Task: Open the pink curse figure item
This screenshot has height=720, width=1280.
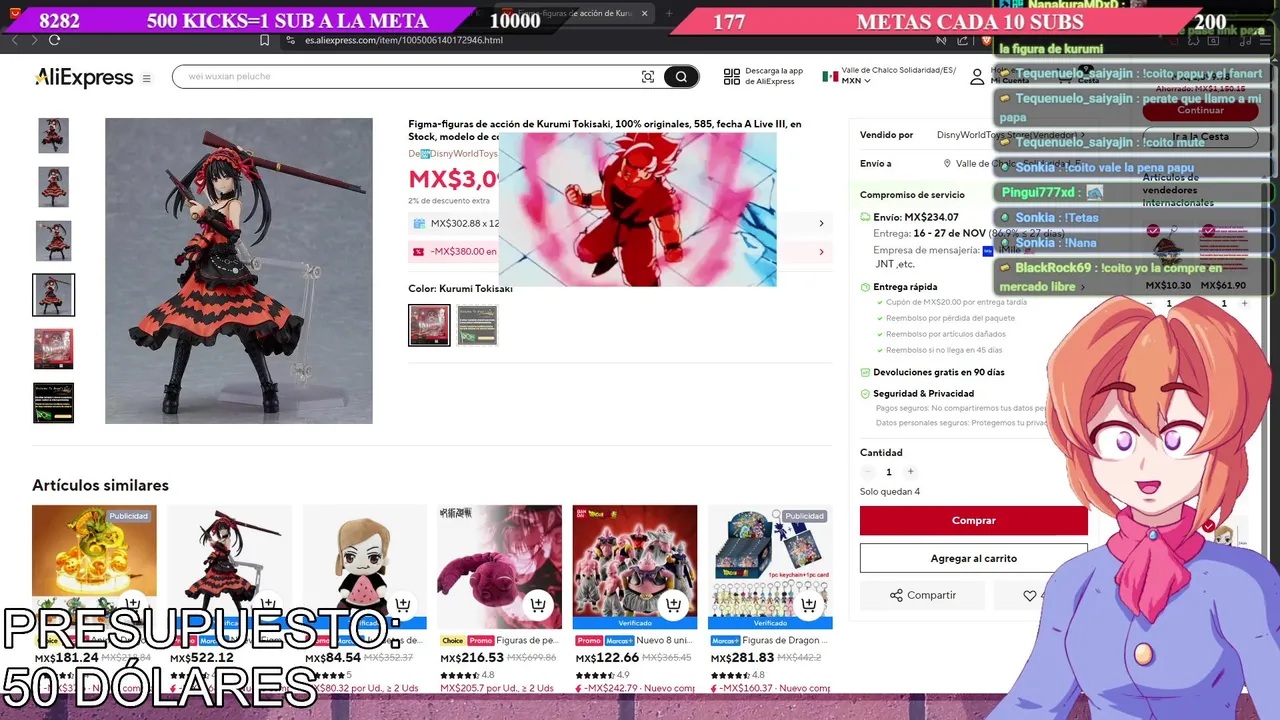Action: pos(499,567)
